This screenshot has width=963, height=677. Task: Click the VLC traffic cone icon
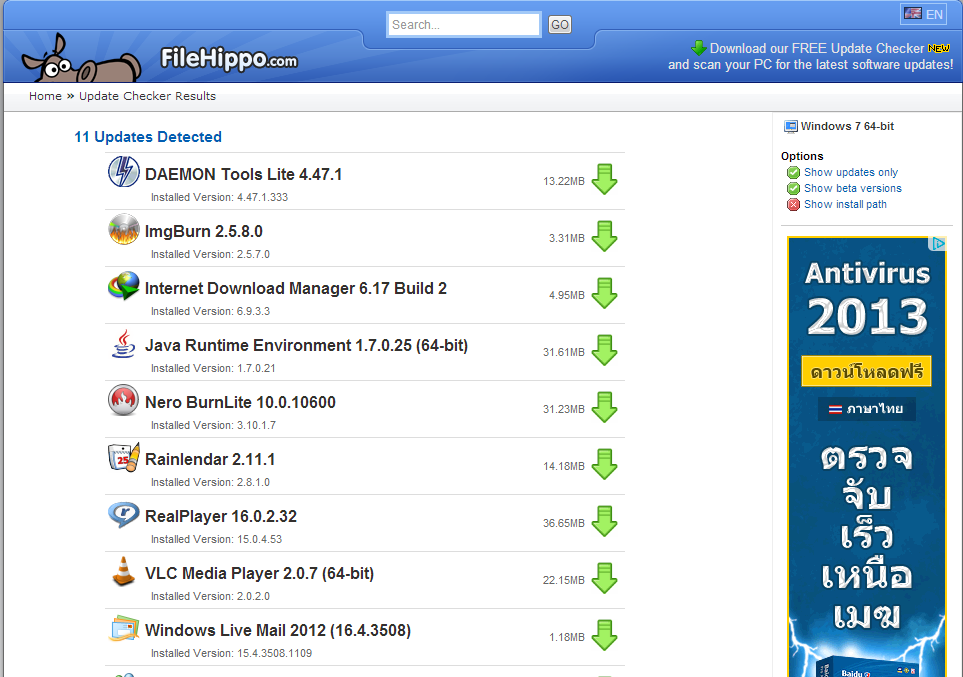[123, 571]
